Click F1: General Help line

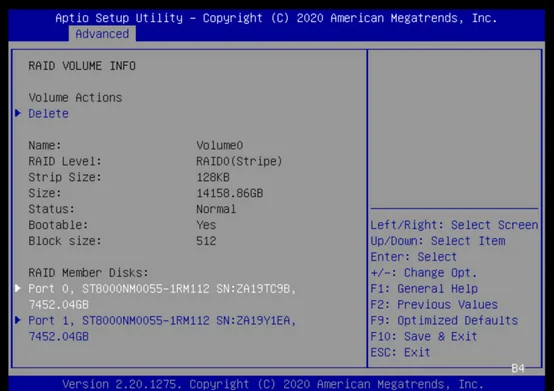click(424, 289)
